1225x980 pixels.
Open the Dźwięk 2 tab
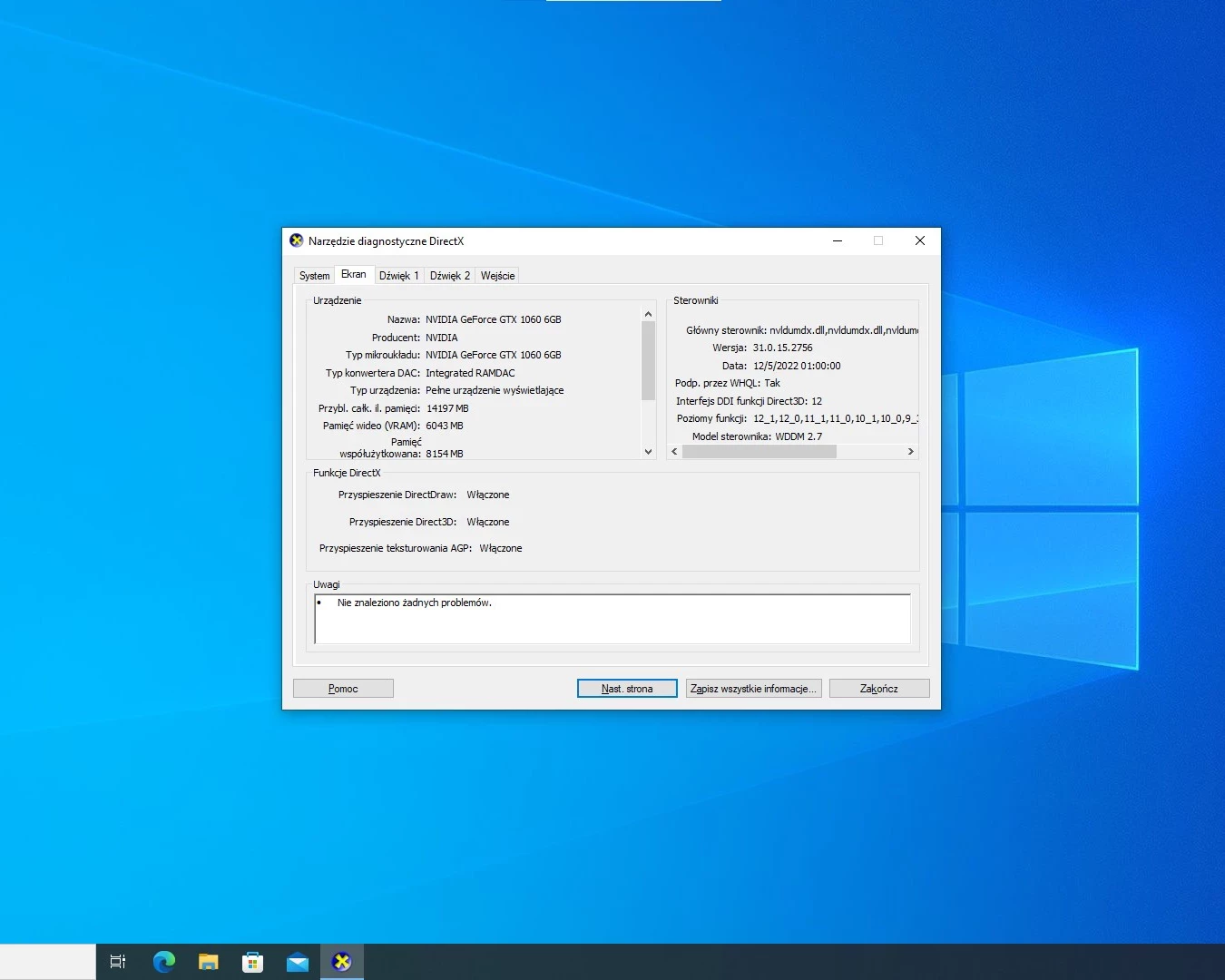coord(450,276)
